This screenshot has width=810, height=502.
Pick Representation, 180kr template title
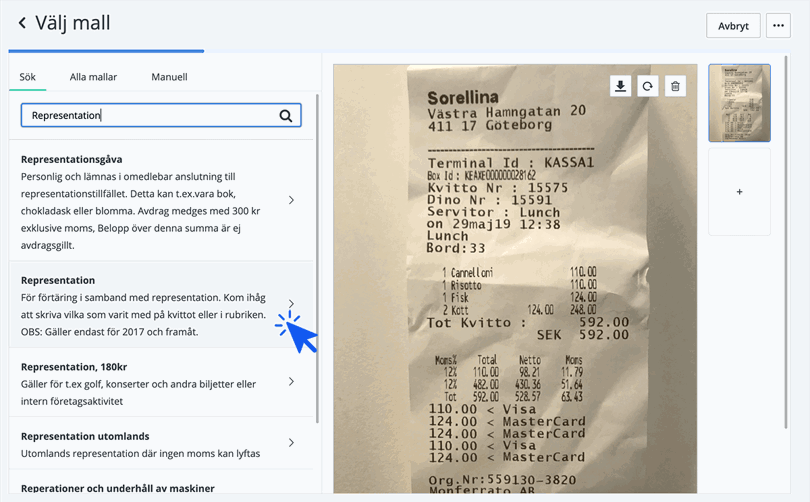click(x=74, y=367)
